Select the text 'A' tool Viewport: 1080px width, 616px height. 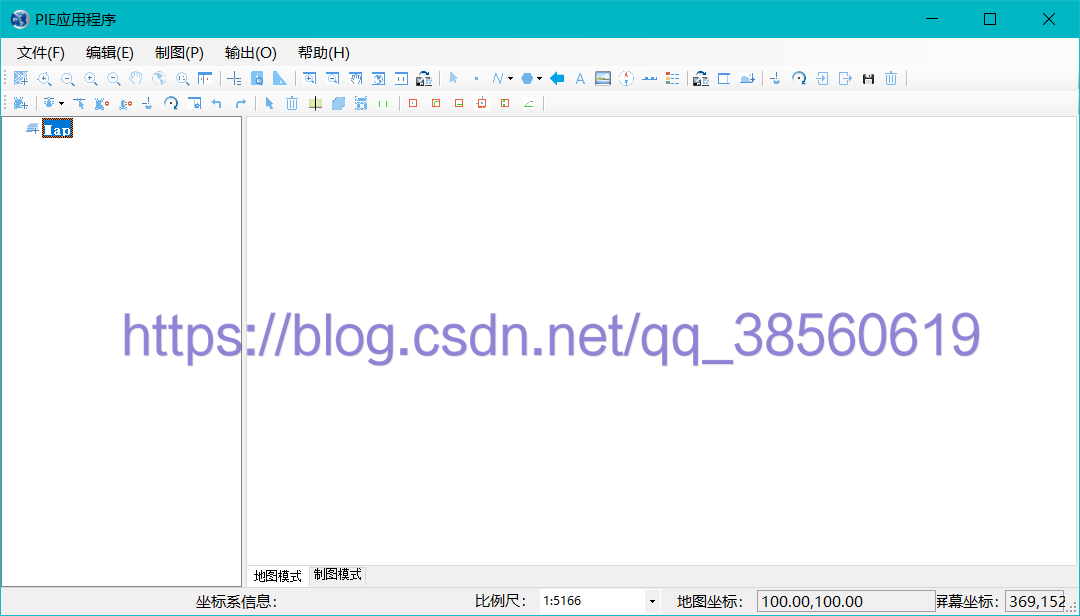[x=580, y=79]
